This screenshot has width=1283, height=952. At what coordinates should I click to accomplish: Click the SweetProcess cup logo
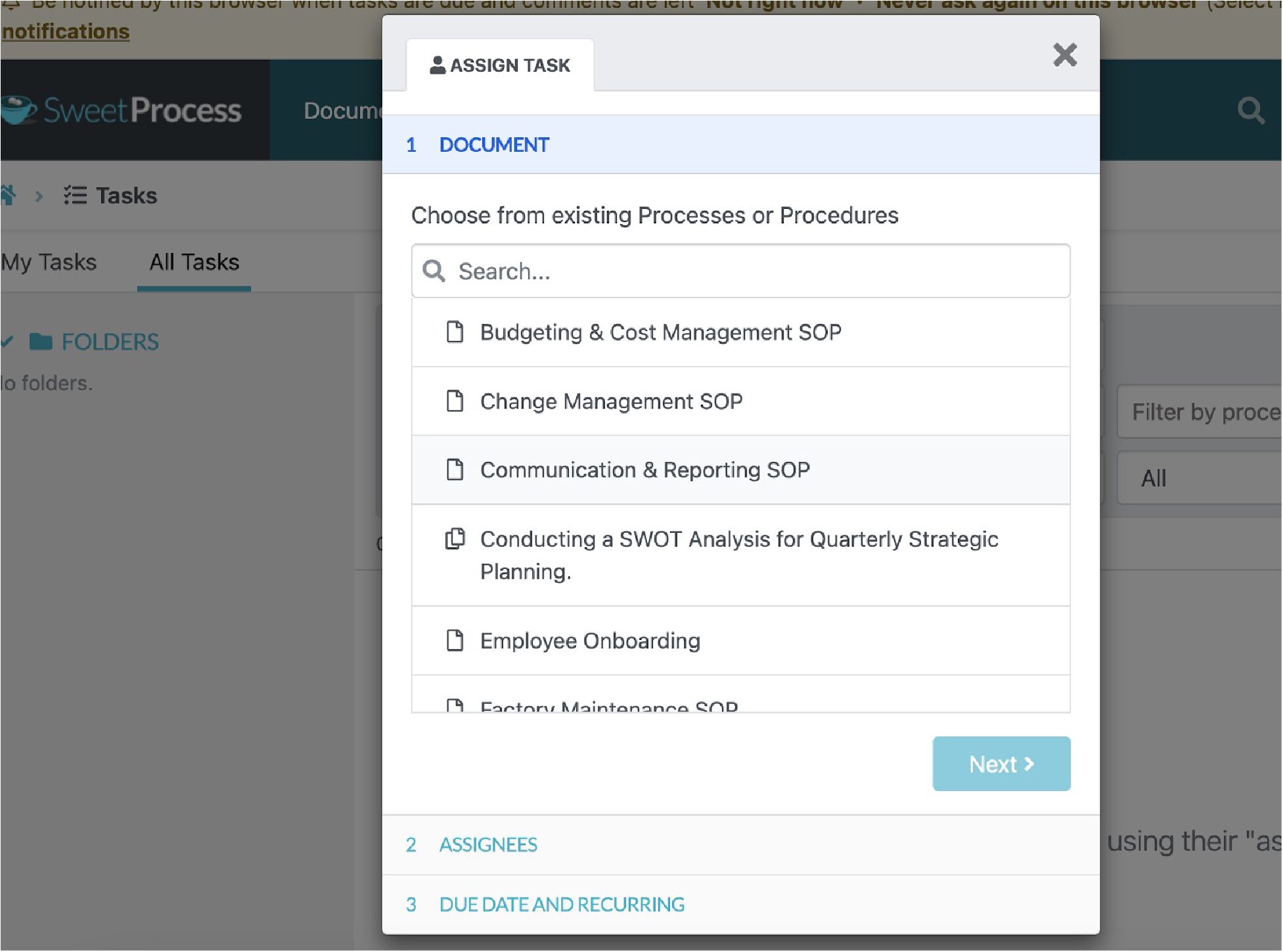(x=17, y=110)
